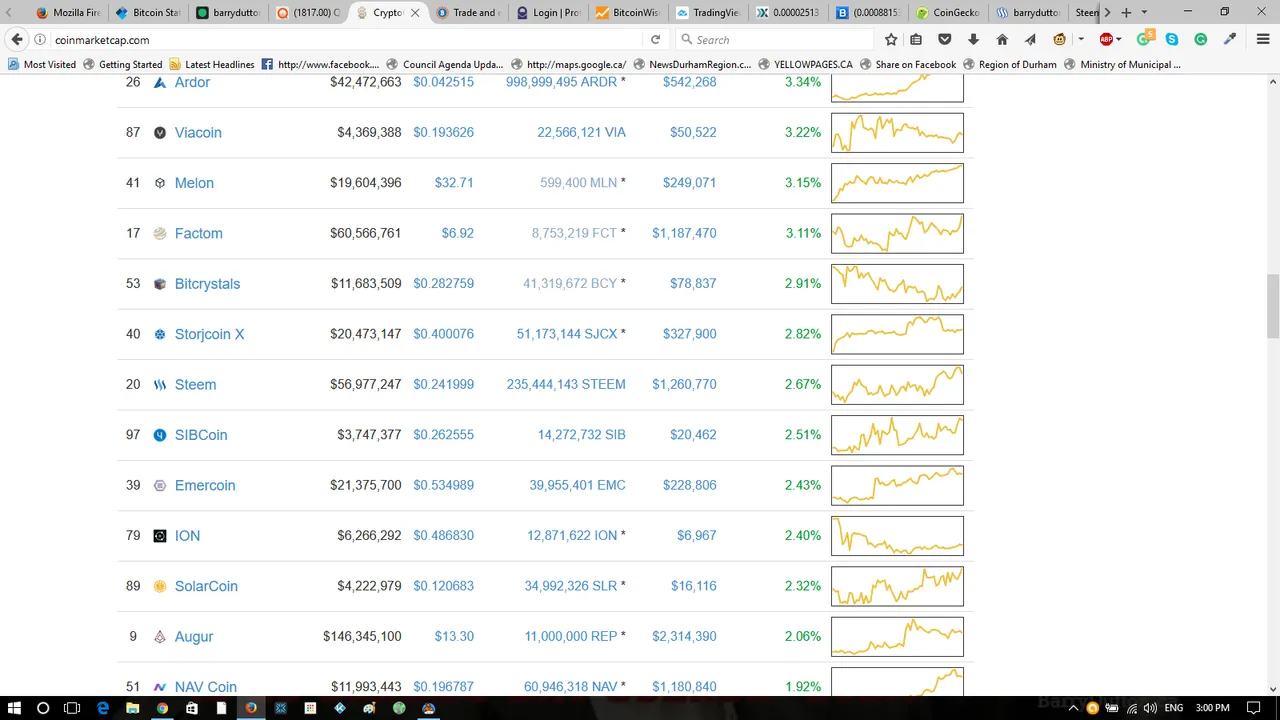This screenshot has height=720, width=1280.
Task: Switch to the CoinGecko tab
Action: (x=948, y=13)
